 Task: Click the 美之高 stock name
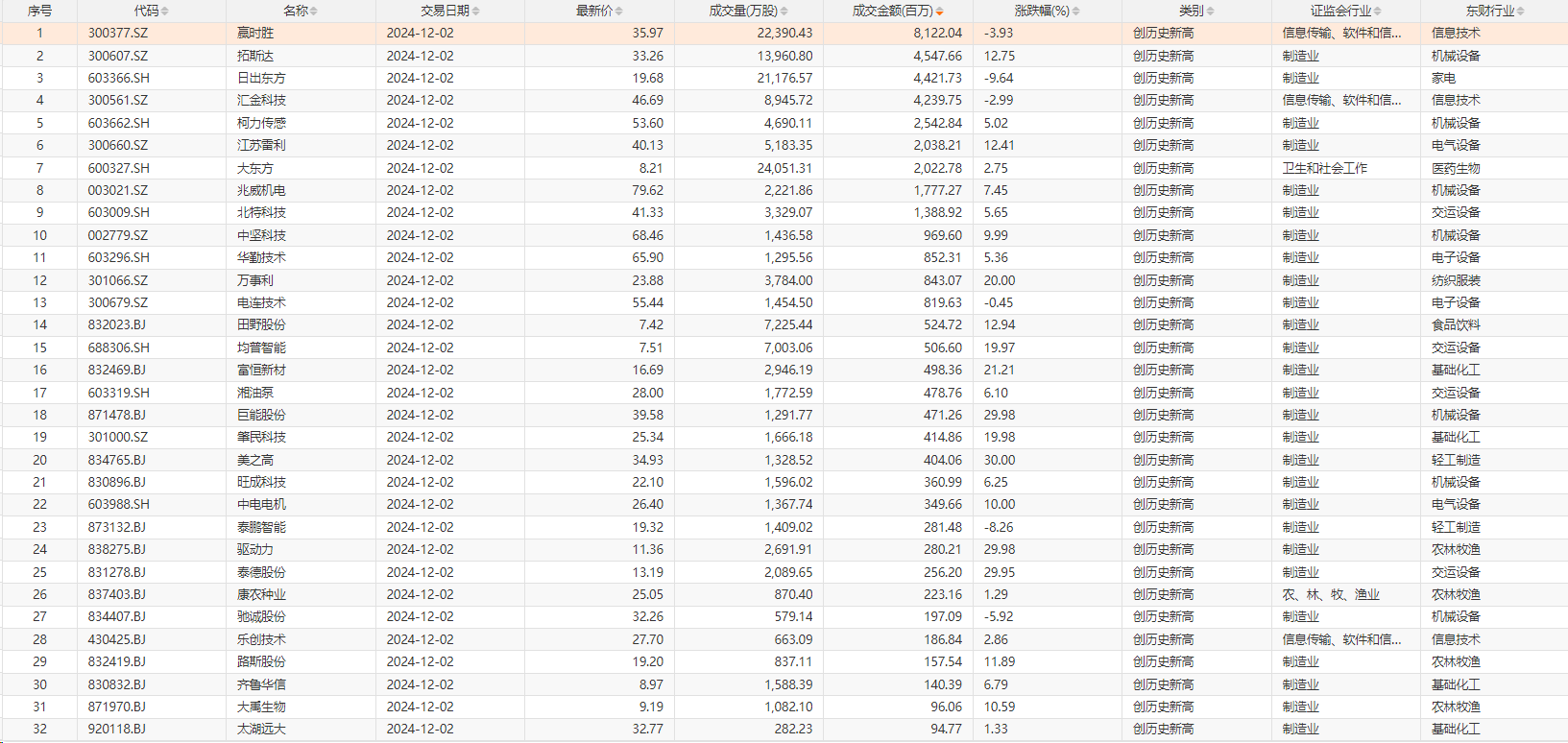(255, 460)
